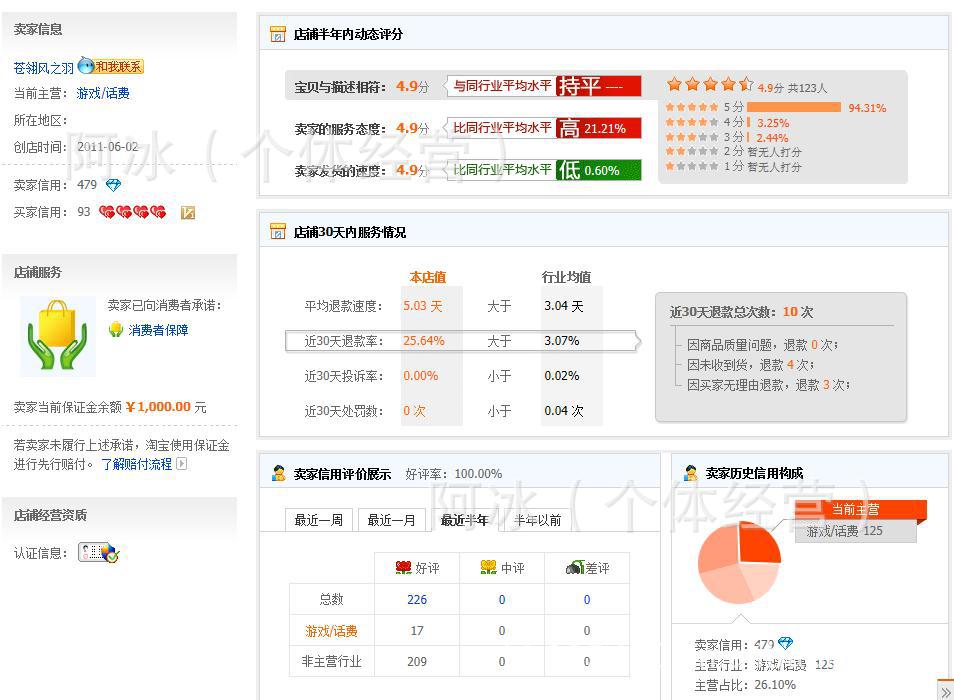Switch to the 半年以前 tab
This screenshot has height=700, width=954.
point(534,520)
